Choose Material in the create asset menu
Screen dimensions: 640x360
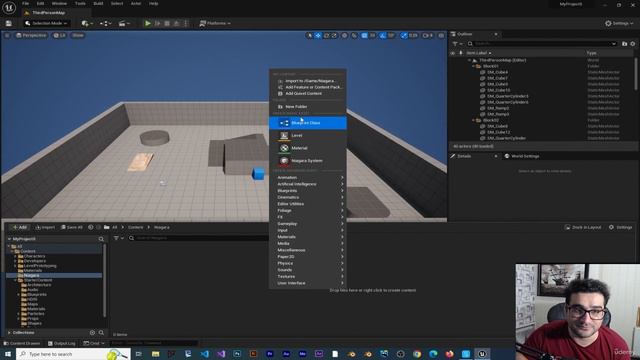pyautogui.click(x=308, y=148)
